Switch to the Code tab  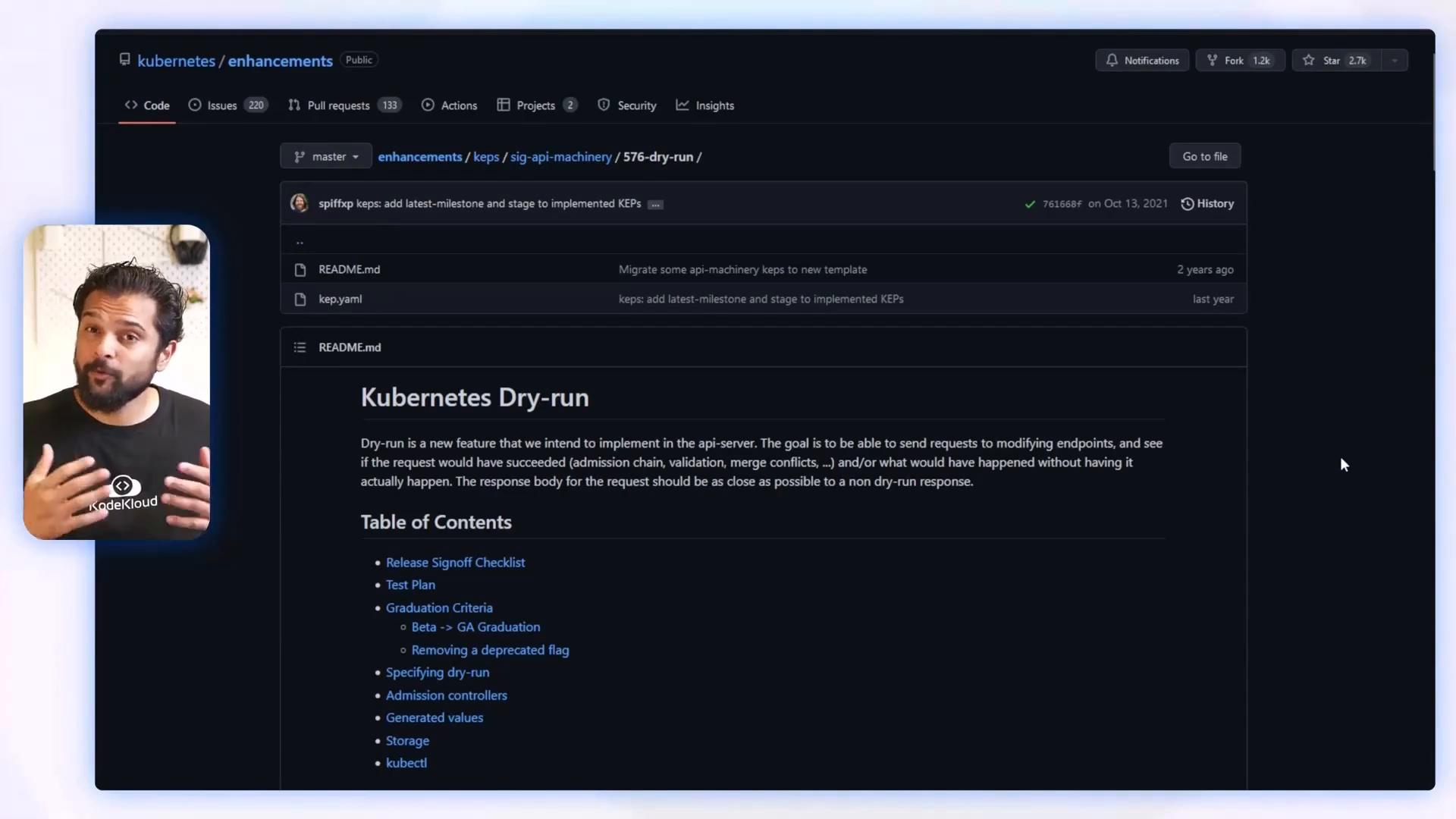[x=147, y=105]
